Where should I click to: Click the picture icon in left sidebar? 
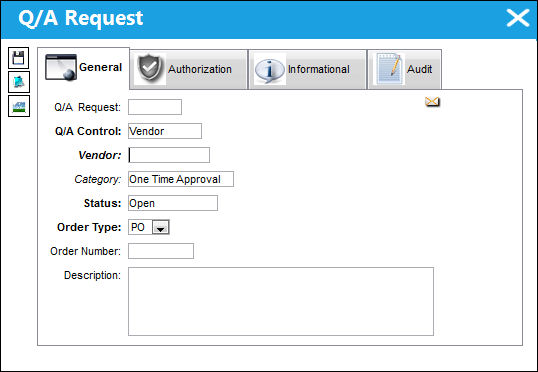(x=19, y=106)
